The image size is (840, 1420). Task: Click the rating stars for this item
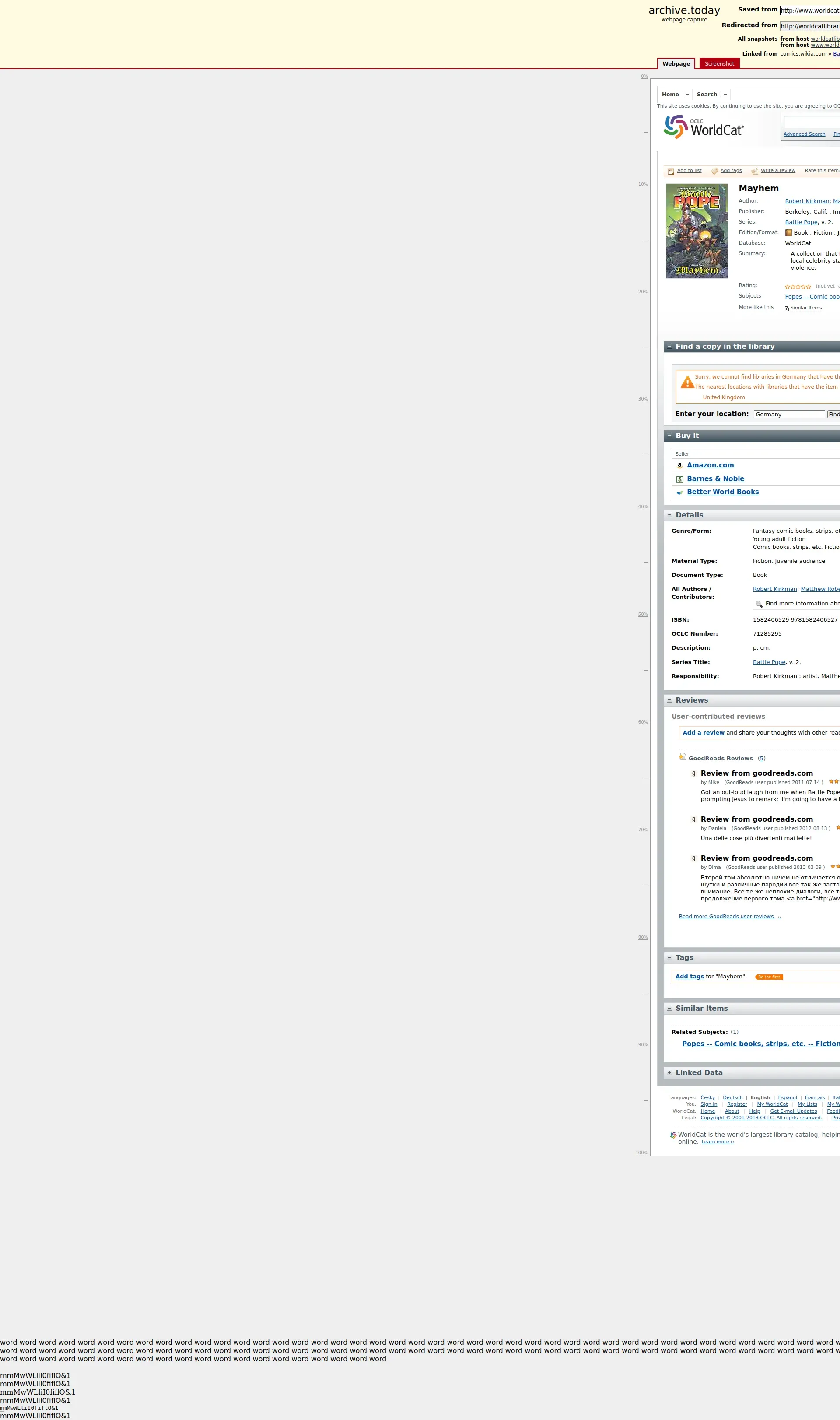798,287
